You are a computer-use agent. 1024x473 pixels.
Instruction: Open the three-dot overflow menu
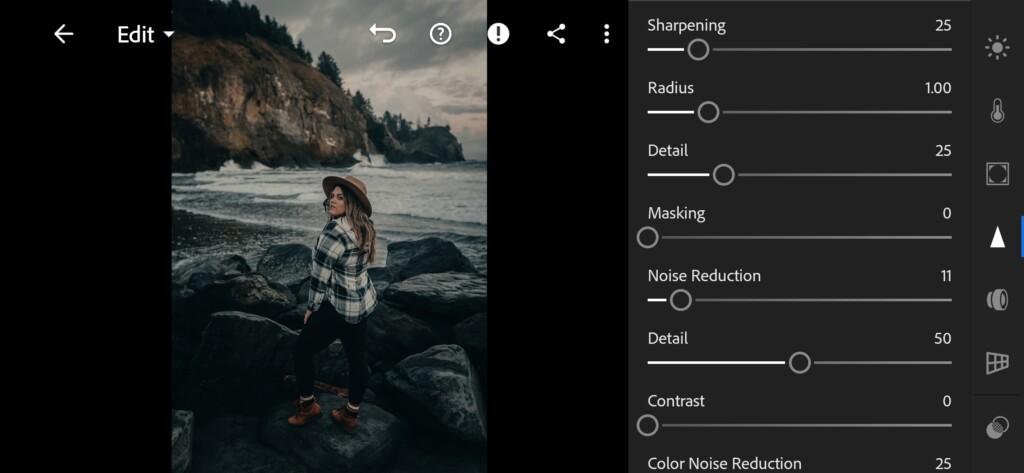coord(607,34)
